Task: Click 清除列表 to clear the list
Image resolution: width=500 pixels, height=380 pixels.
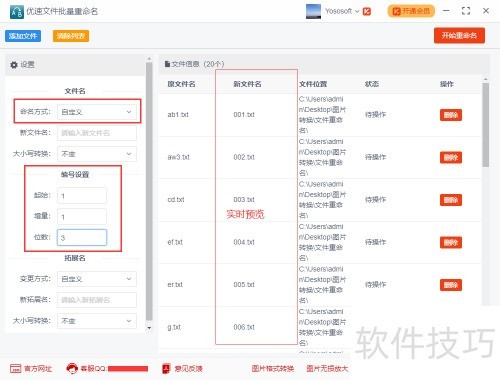Action: [x=71, y=36]
